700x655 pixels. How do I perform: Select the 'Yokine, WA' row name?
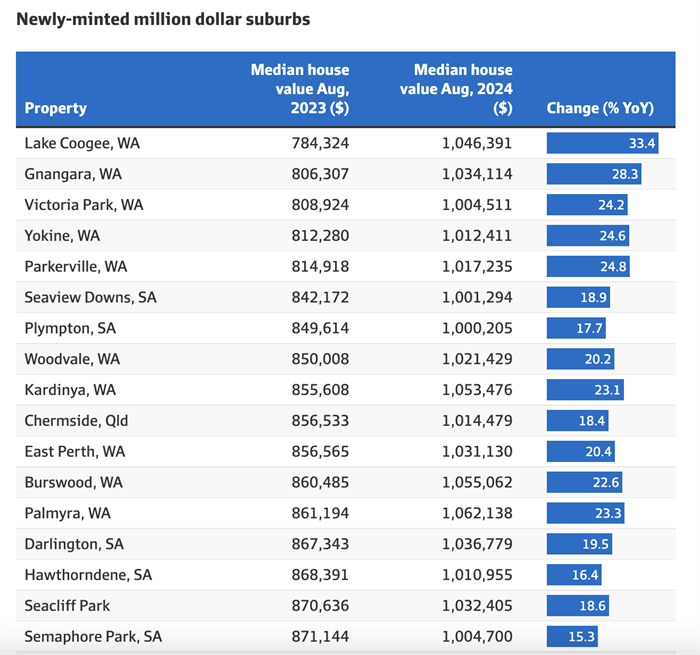62,236
